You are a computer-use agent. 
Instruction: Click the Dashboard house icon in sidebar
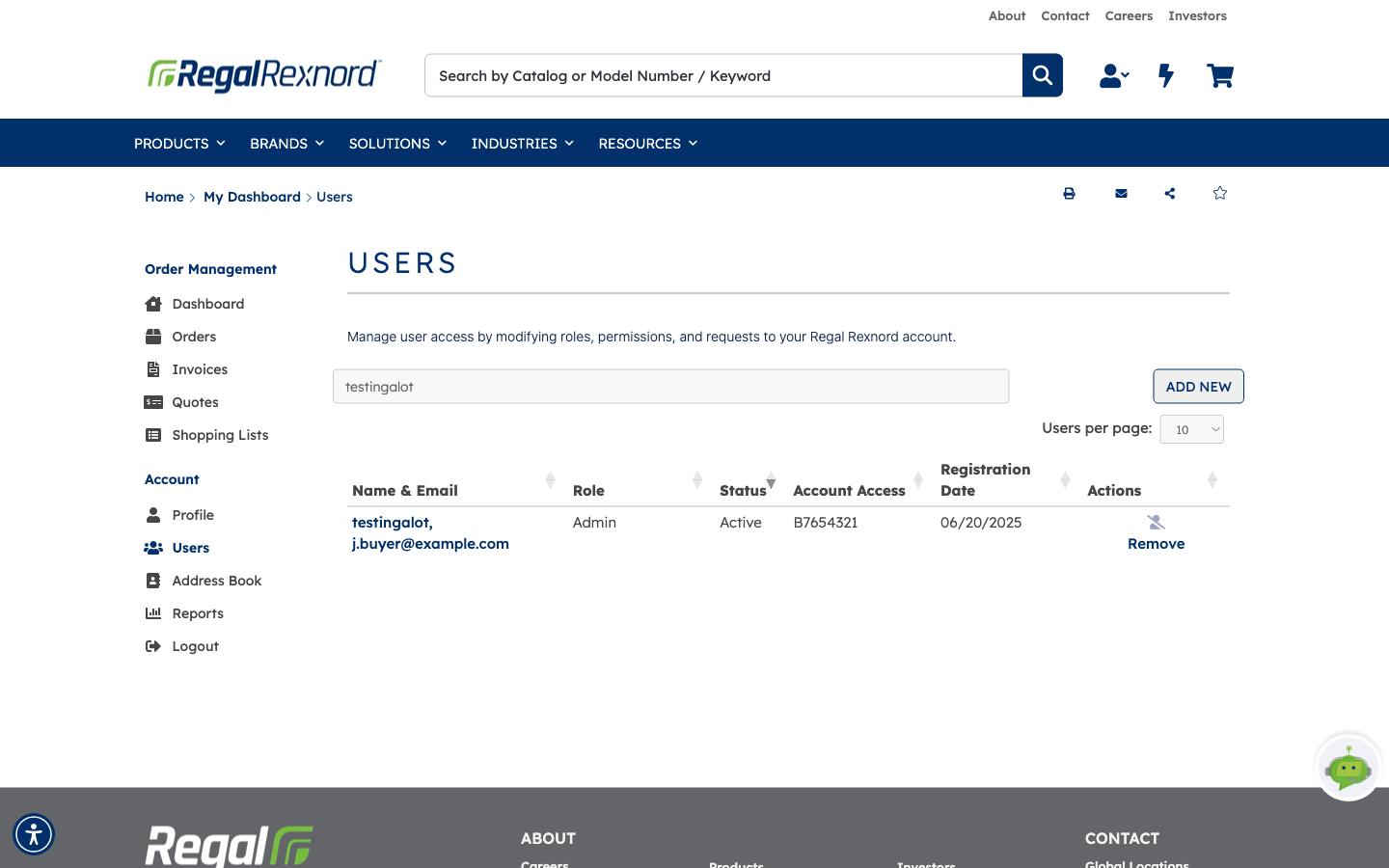153,304
